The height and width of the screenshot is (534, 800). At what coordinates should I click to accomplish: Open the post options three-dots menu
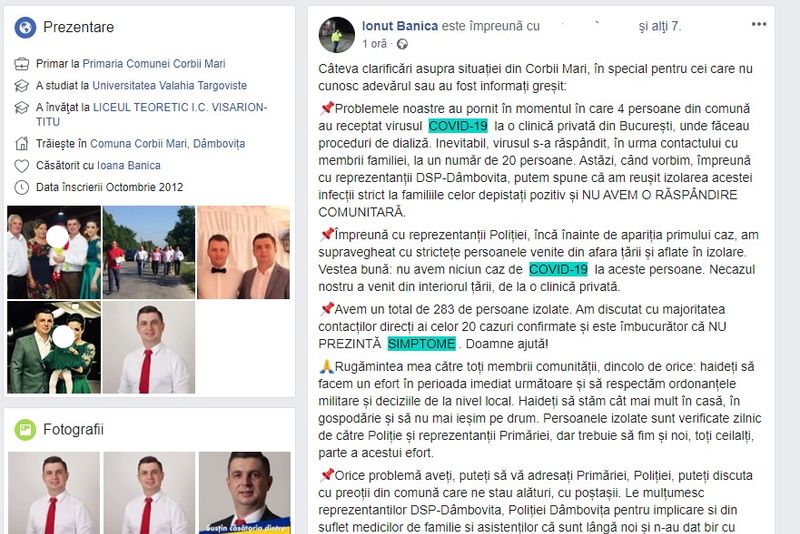point(759,24)
